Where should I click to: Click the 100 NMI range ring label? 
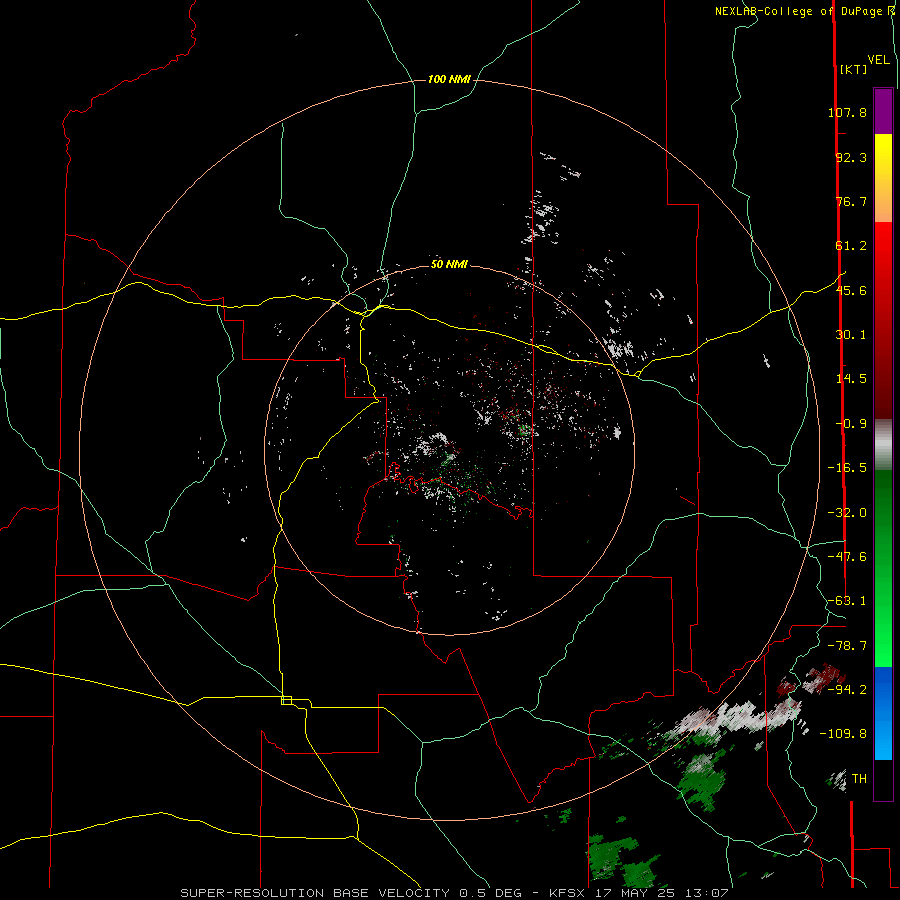[x=449, y=79]
